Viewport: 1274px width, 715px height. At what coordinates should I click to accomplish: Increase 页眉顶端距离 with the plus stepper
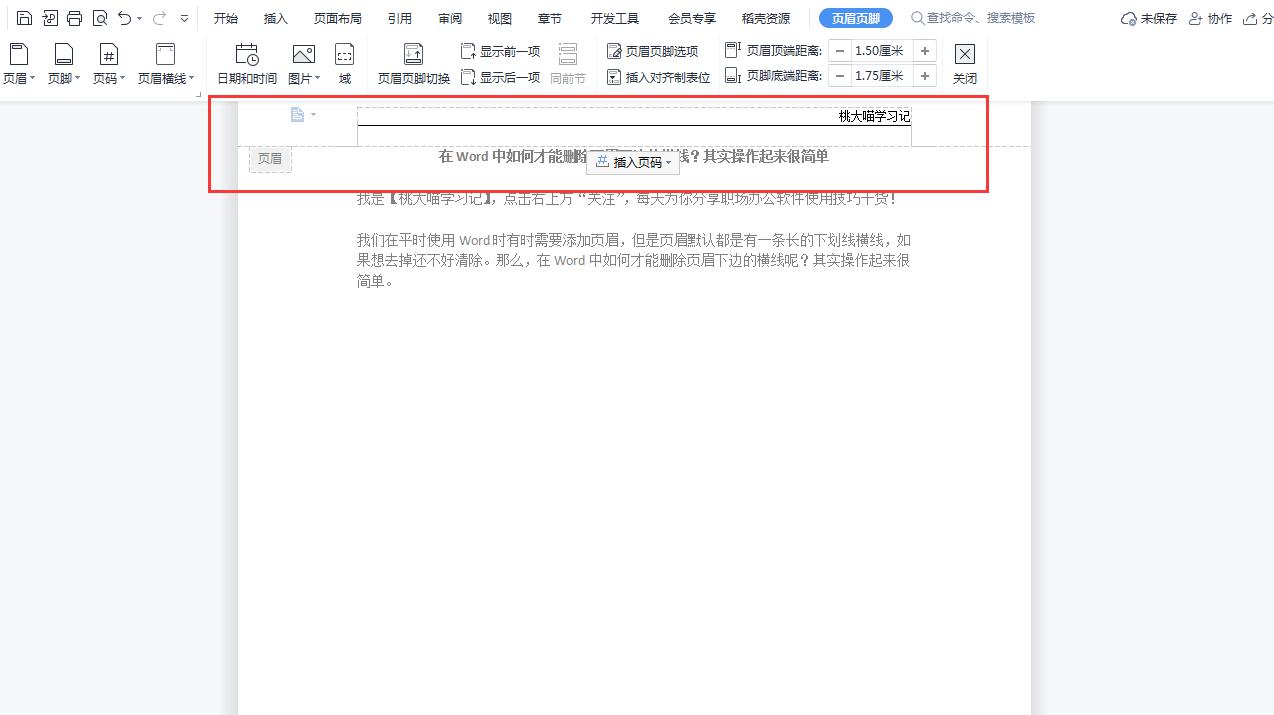click(x=924, y=50)
